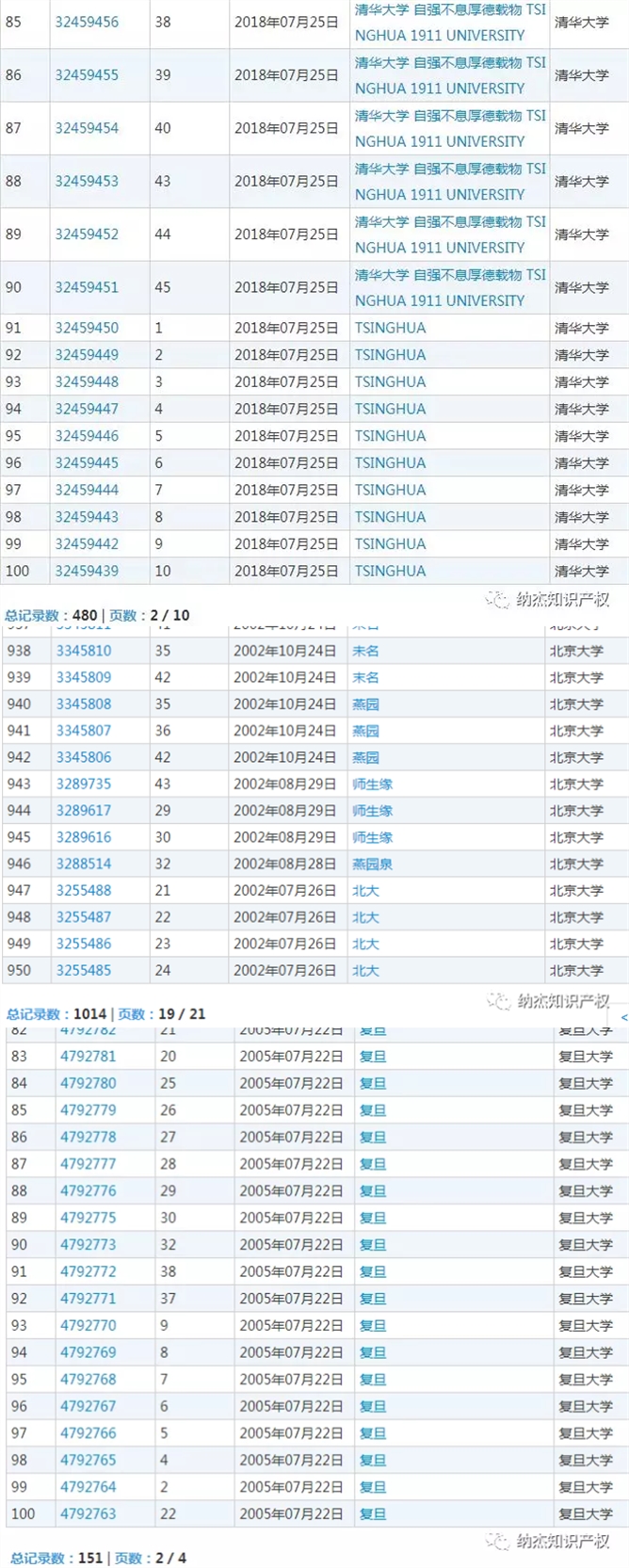Image resolution: width=629 pixels, height=1568 pixels.
Task: Open trademark registration number 4792779
Action: (89, 1110)
